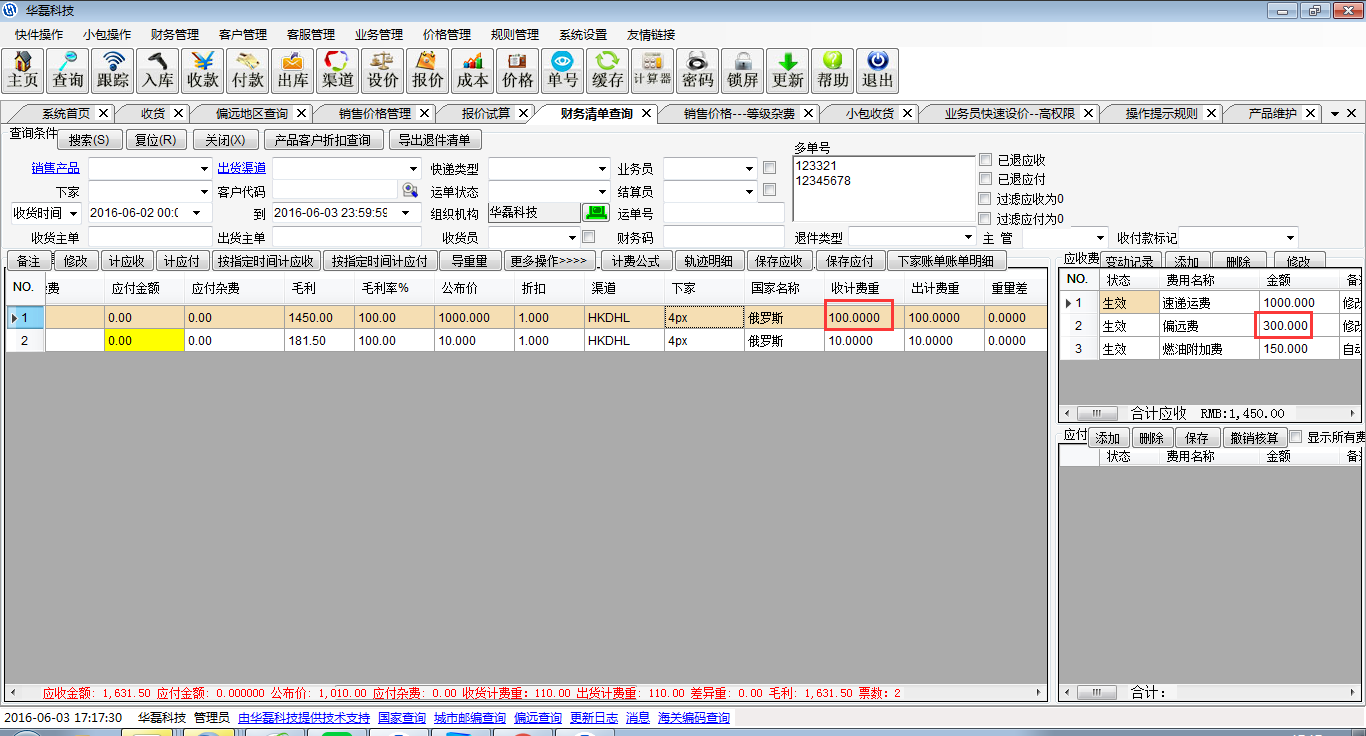The height and width of the screenshot is (736, 1366).
Task: Click the 入库 warehouse-in icon
Action: pos(158,70)
